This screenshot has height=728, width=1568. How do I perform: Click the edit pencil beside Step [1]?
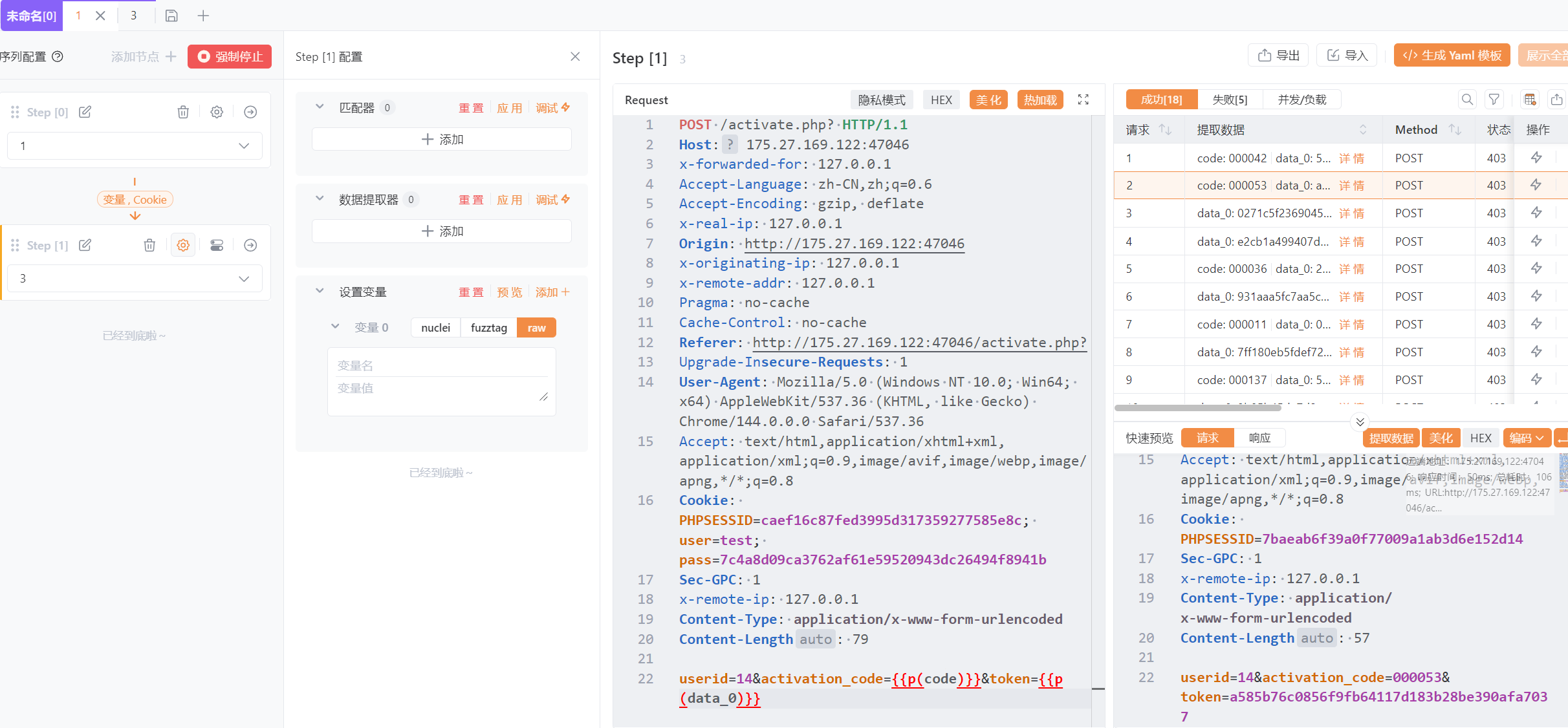(x=85, y=245)
